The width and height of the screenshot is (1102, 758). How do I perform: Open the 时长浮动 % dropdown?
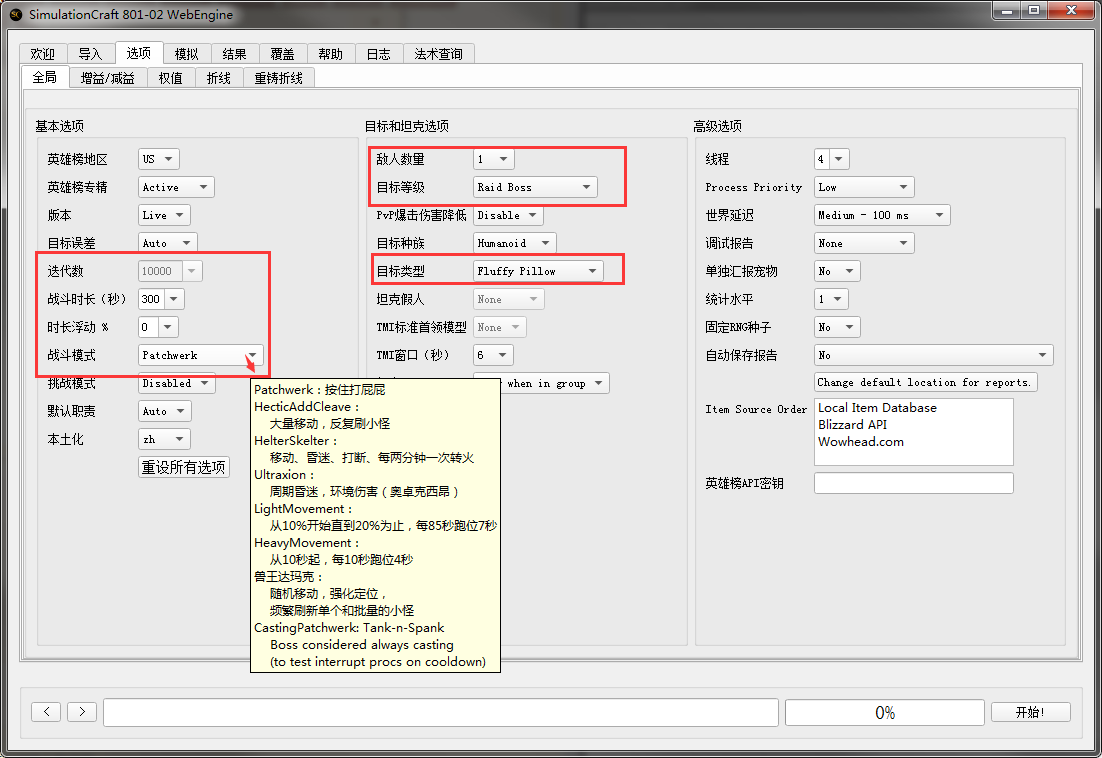(x=158, y=327)
